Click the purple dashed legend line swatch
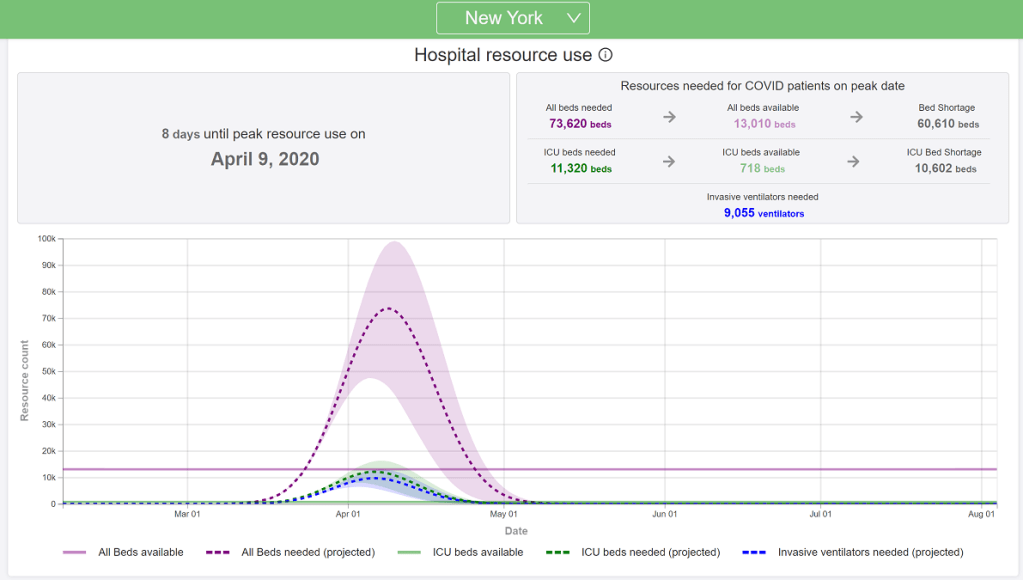Viewport: 1023px width, 580px height. coord(218,552)
